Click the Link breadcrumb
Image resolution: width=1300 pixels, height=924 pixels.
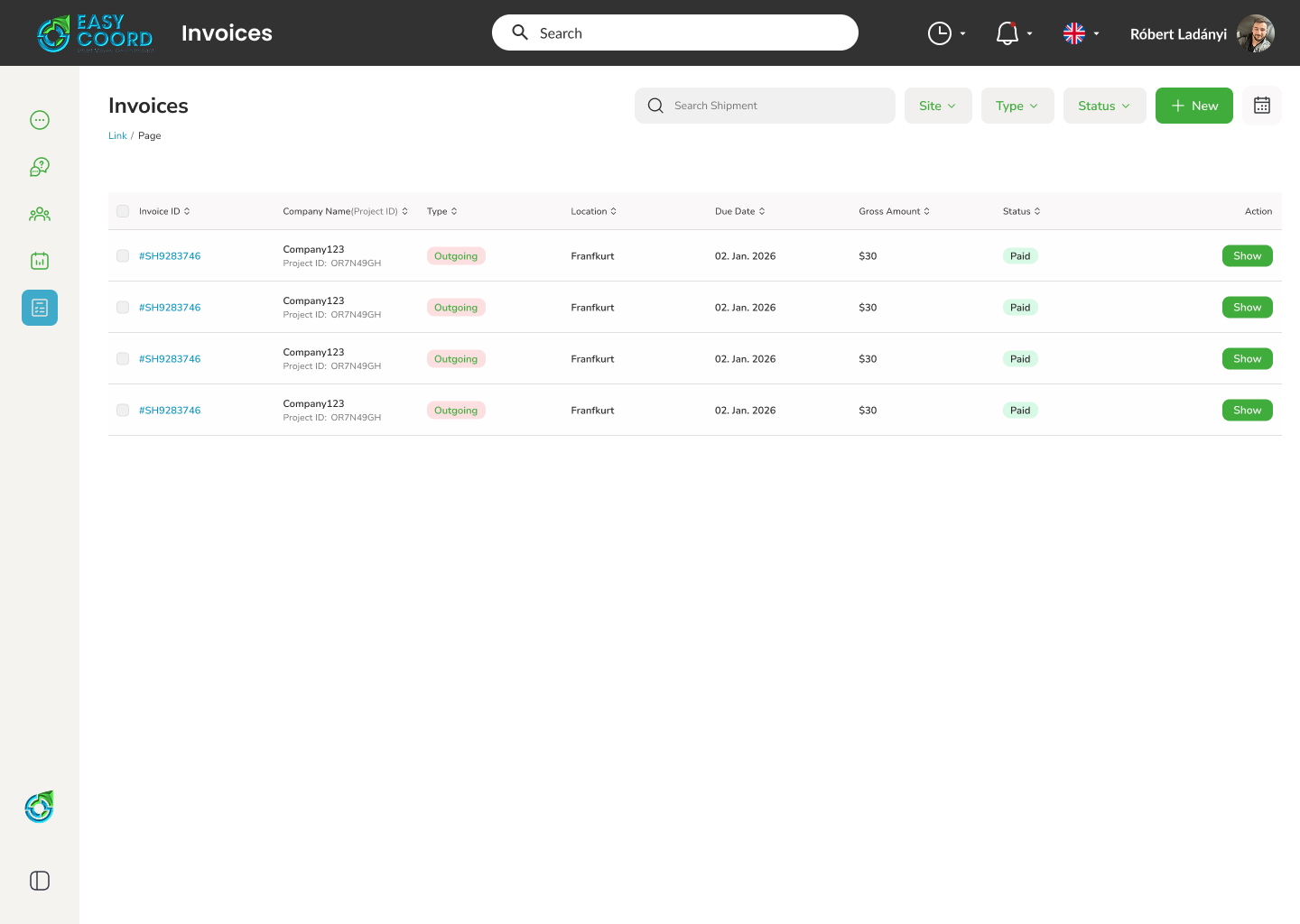click(117, 135)
